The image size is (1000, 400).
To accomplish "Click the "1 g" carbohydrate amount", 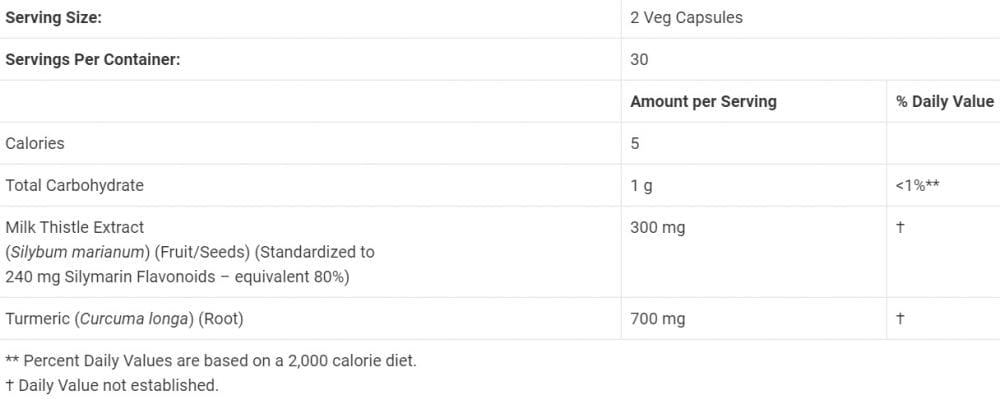I will [641, 185].
